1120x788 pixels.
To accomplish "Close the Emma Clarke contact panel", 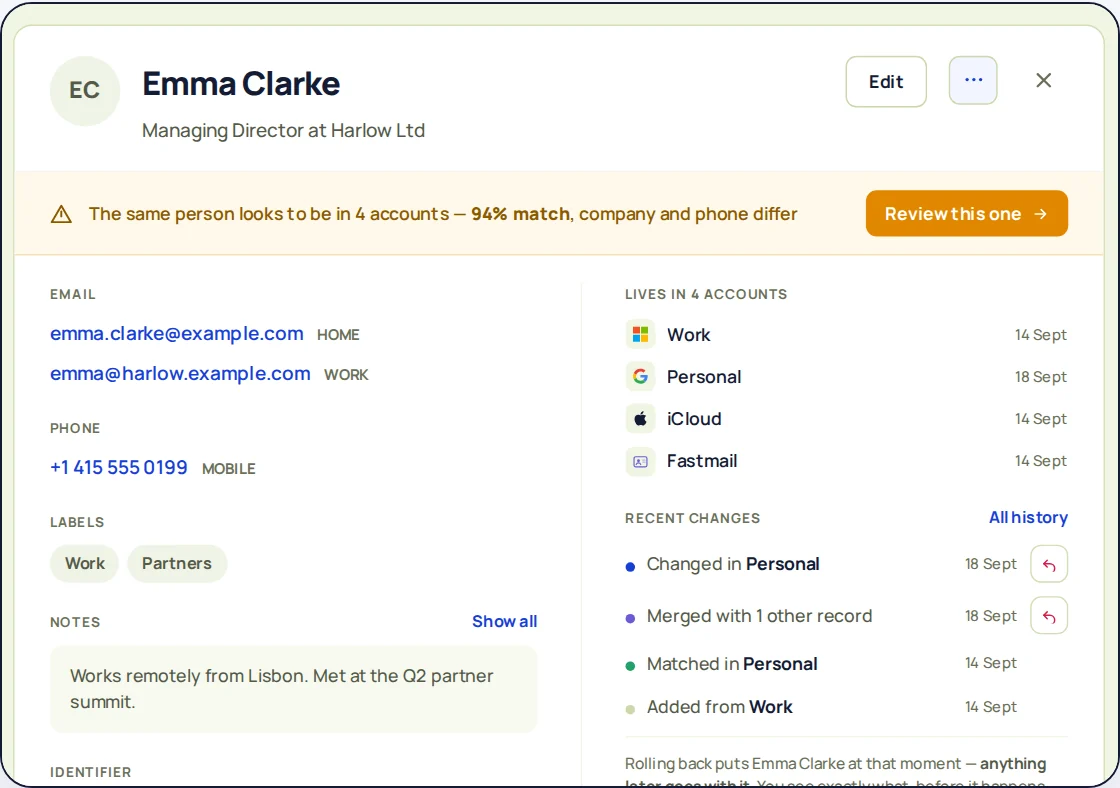I will pos(1044,81).
